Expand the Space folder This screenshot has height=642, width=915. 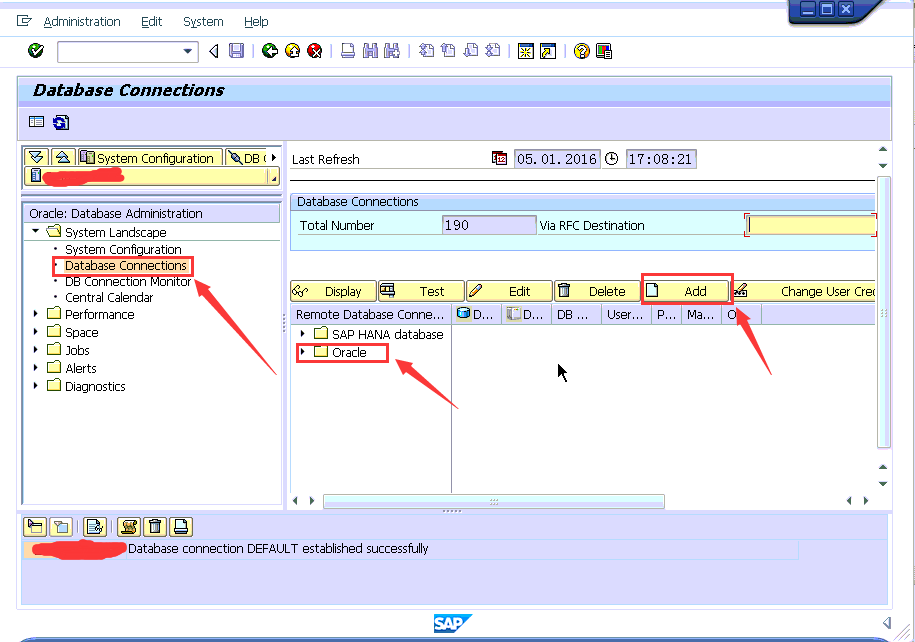[36, 332]
